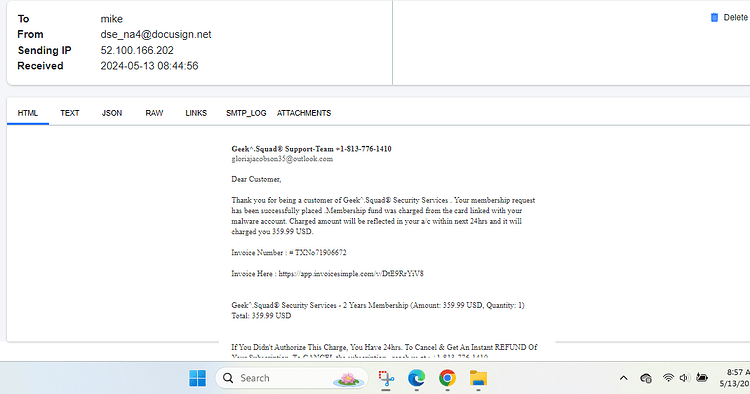This screenshot has width=750, height=394.
Task: Click the lotus flower icon in Search box
Action: click(348, 379)
